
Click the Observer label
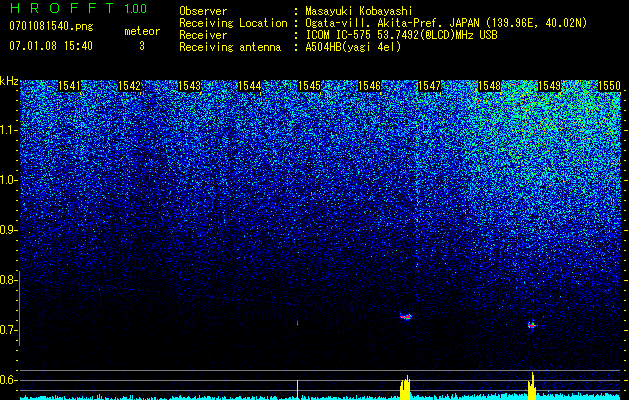pos(203,11)
